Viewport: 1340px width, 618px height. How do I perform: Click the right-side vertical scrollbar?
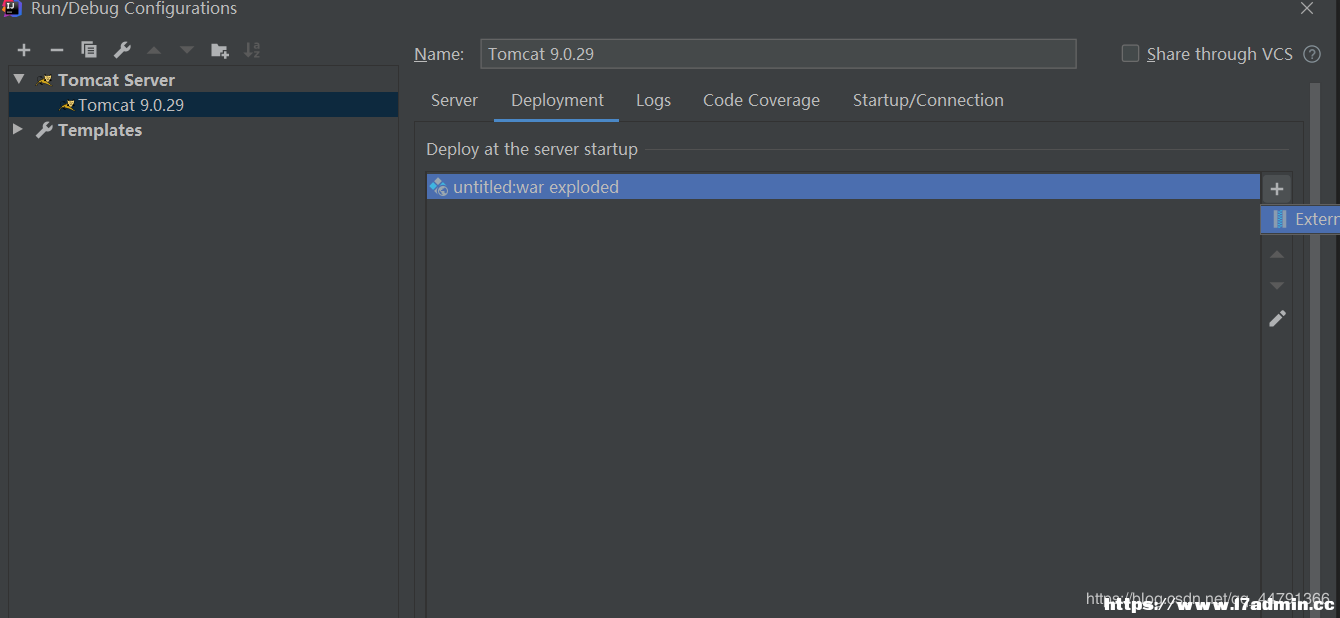point(1315,350)
